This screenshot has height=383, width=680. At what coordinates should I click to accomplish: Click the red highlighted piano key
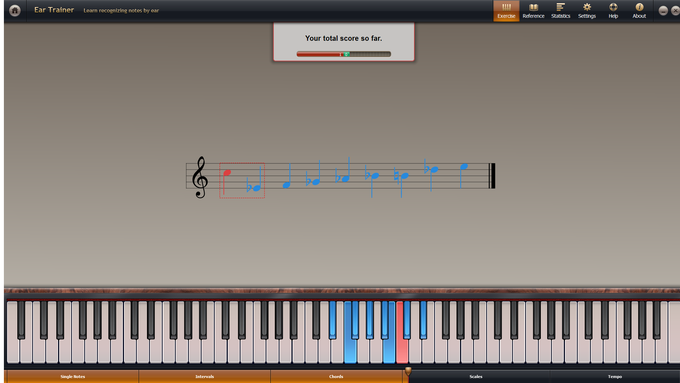pyautogui.click(x=402, y=343)
